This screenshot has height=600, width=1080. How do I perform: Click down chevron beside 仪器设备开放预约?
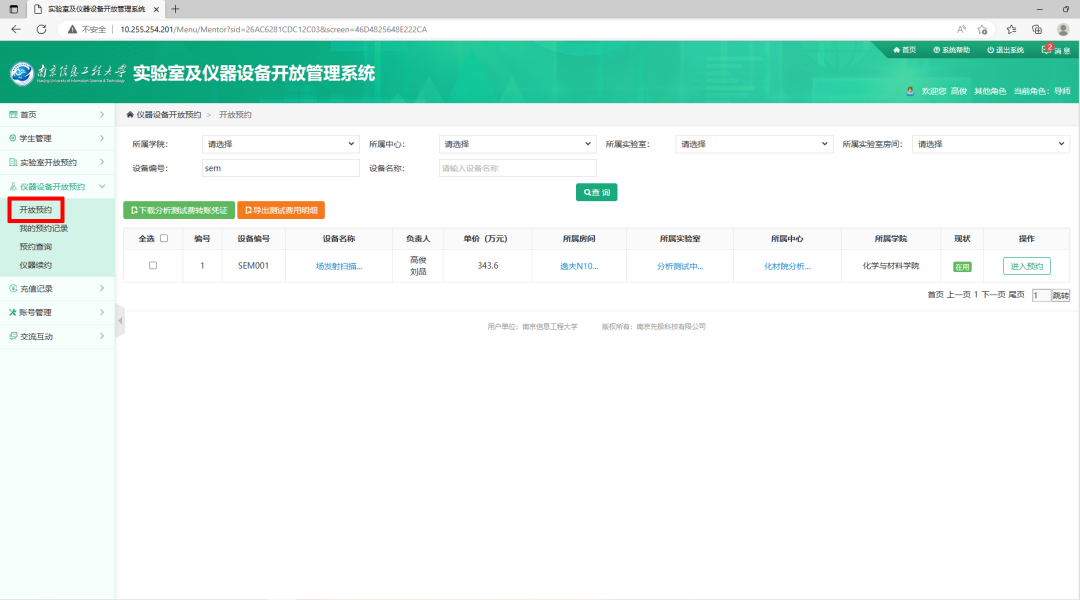coord(102,186)
